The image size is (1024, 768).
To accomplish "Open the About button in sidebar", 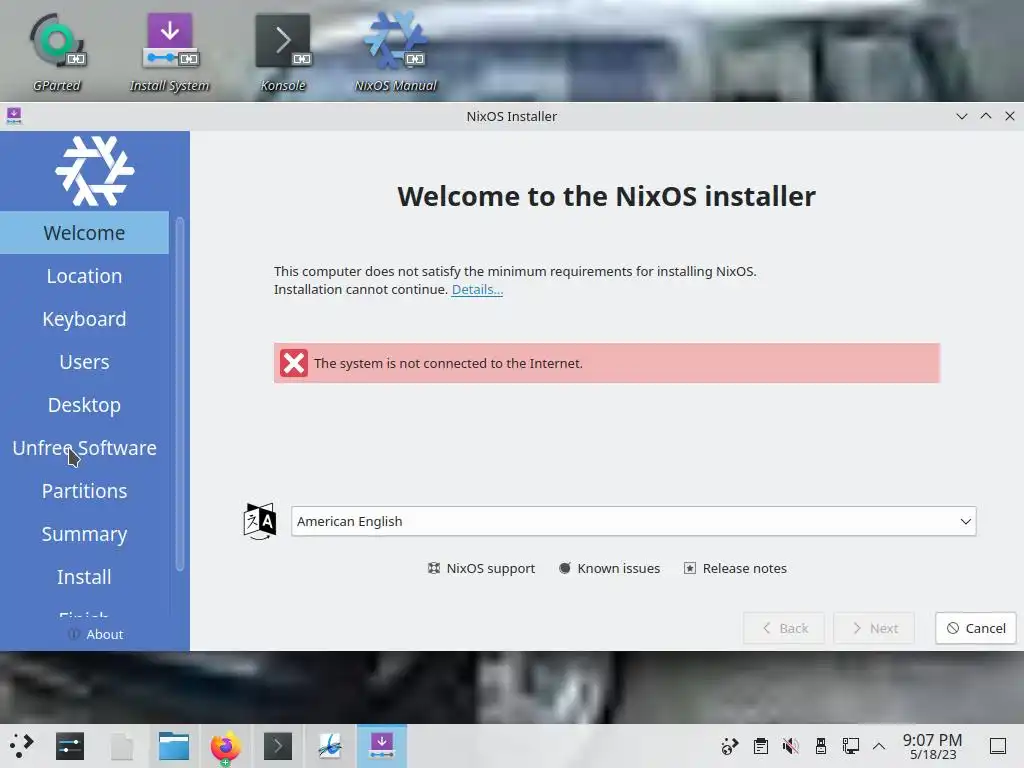I will (x=95, y=634).
